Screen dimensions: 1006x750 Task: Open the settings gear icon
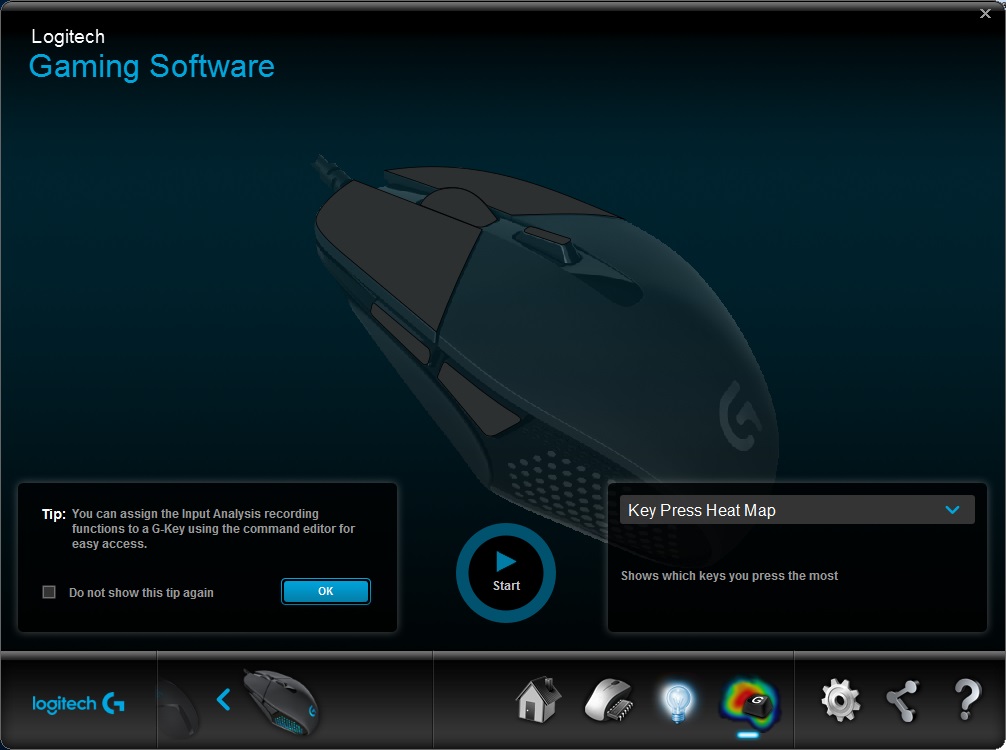(x=840, y=700)
